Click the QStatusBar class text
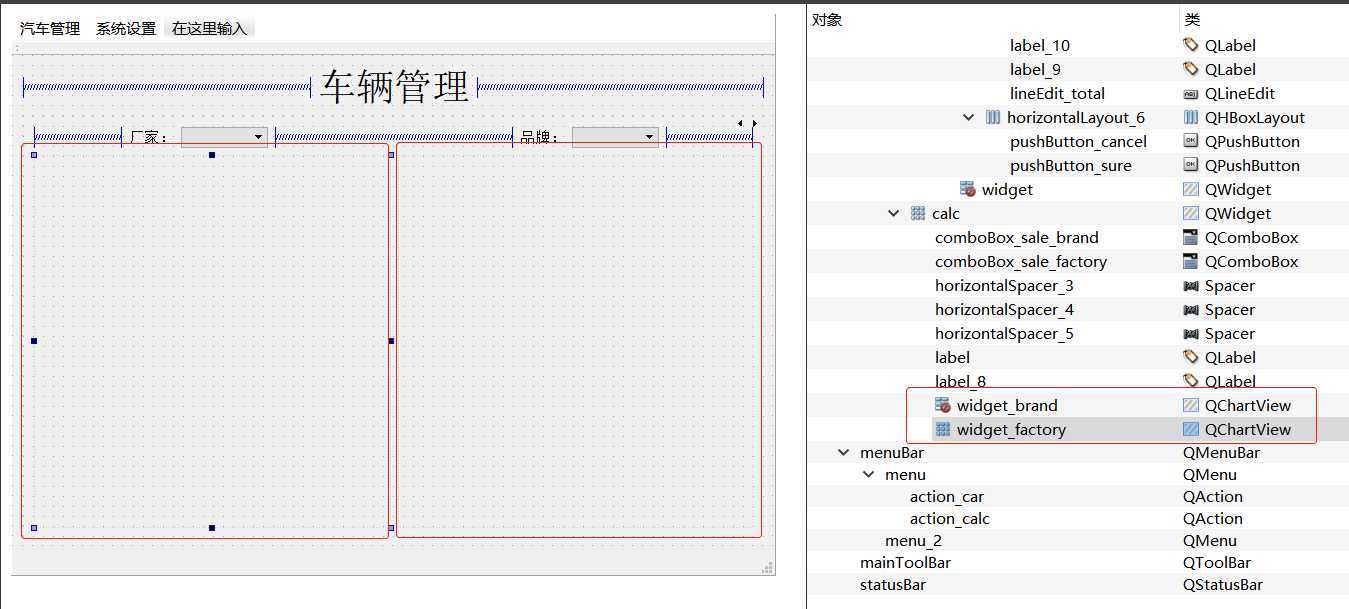Screen dimensions: 1349x609 (x=1223, y=585)
